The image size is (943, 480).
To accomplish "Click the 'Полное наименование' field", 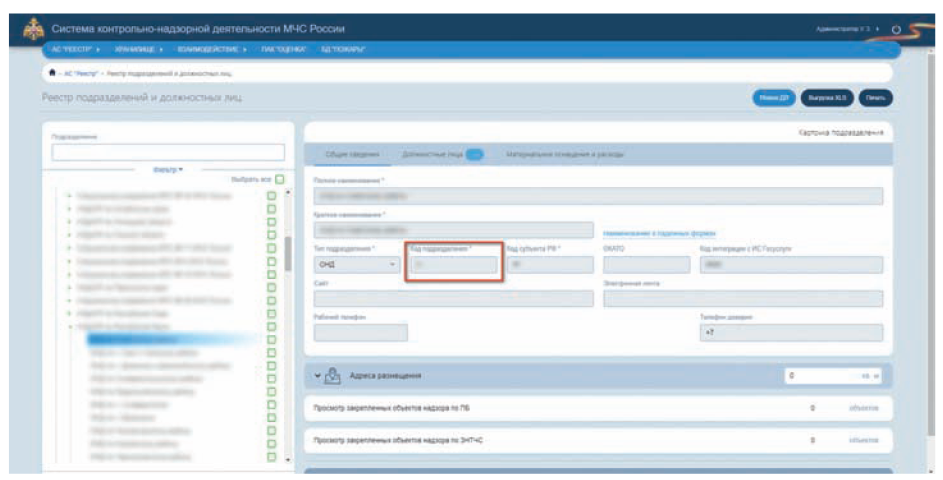I will tap(598, 196).
